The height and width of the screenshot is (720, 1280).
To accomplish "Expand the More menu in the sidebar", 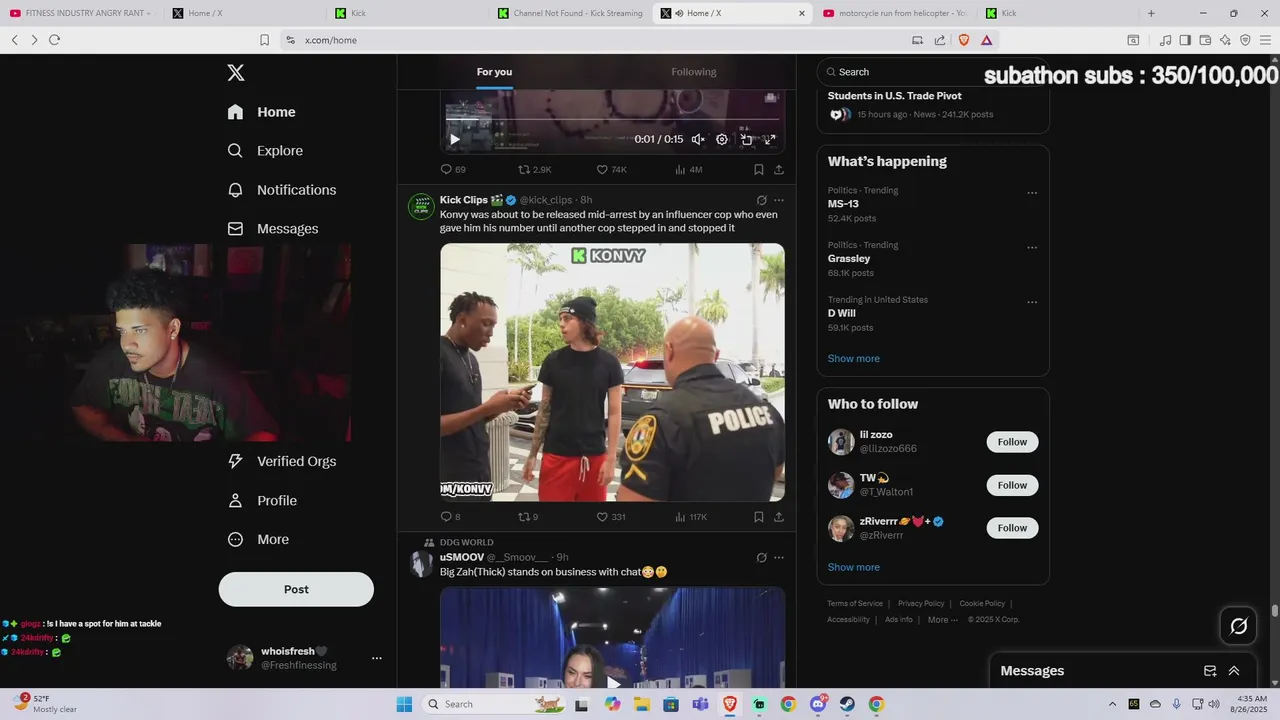I will [258, 539].
